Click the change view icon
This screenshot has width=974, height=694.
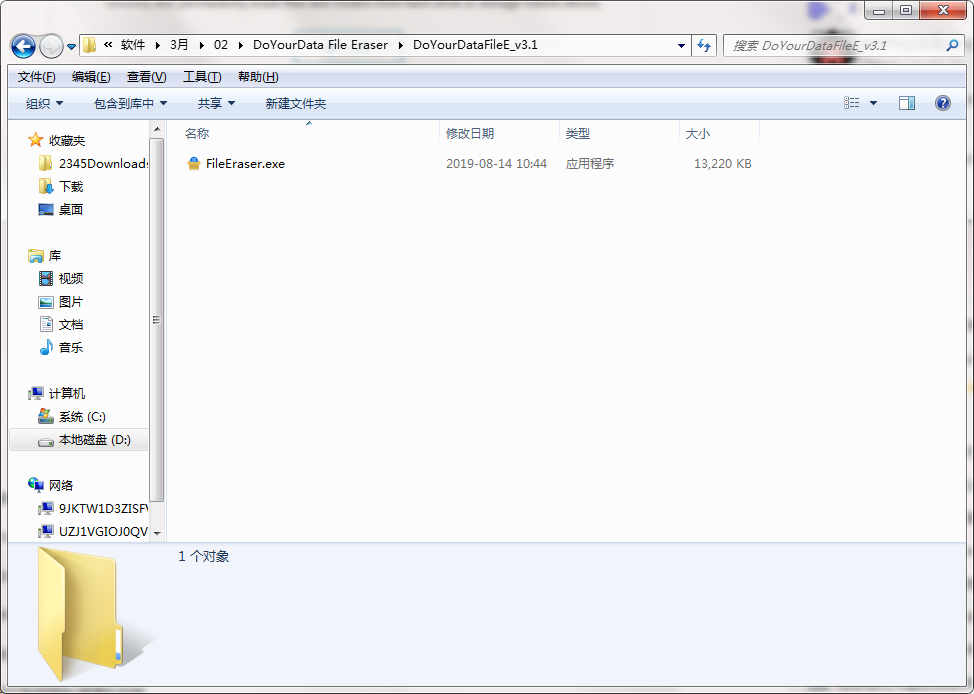(852, 103)
